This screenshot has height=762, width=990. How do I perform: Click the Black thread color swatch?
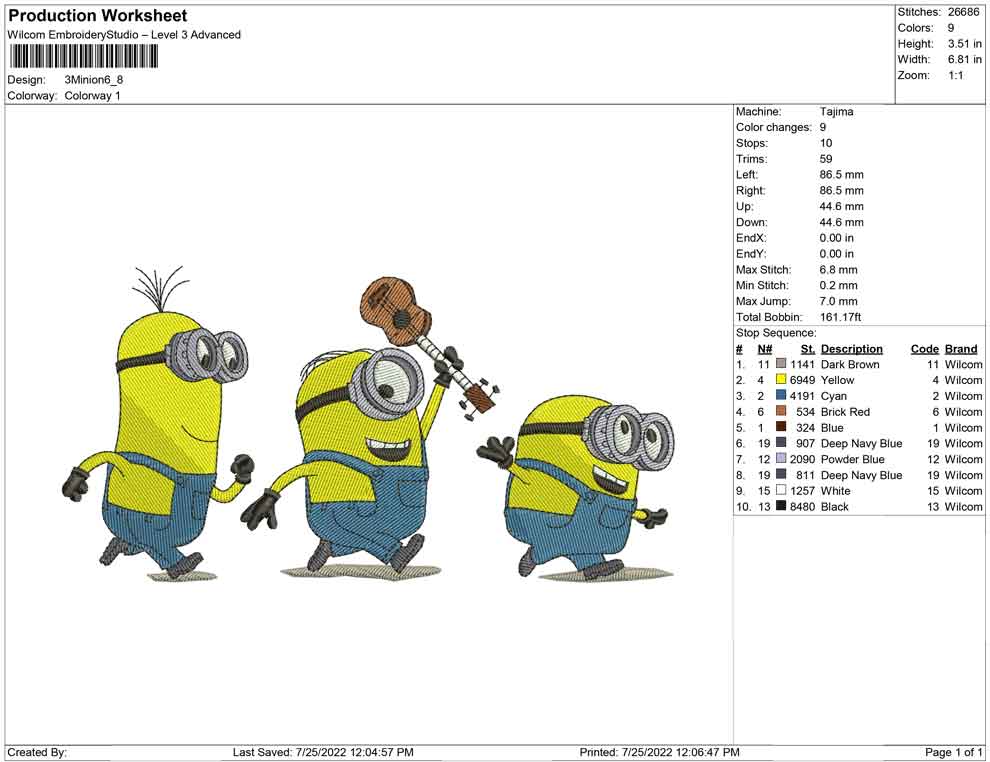click(x=781, y=506)
